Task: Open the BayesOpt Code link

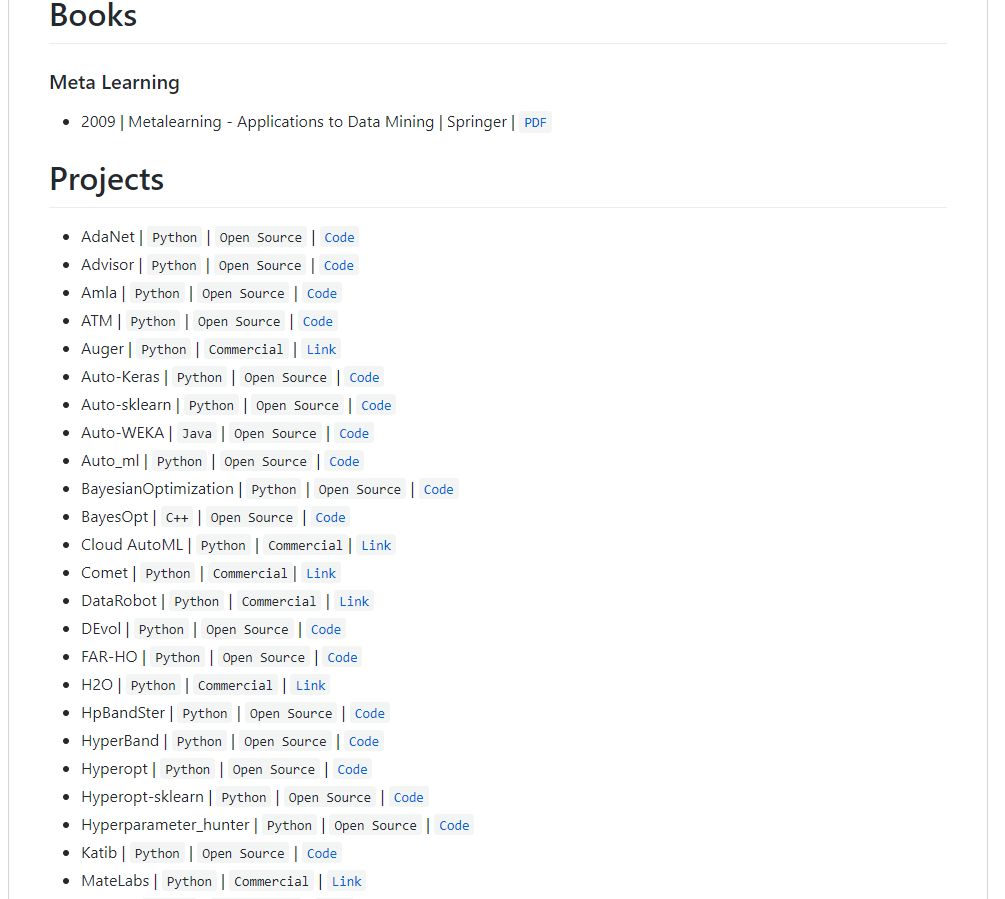Action: pyautogui.click(x=330, y=518)
